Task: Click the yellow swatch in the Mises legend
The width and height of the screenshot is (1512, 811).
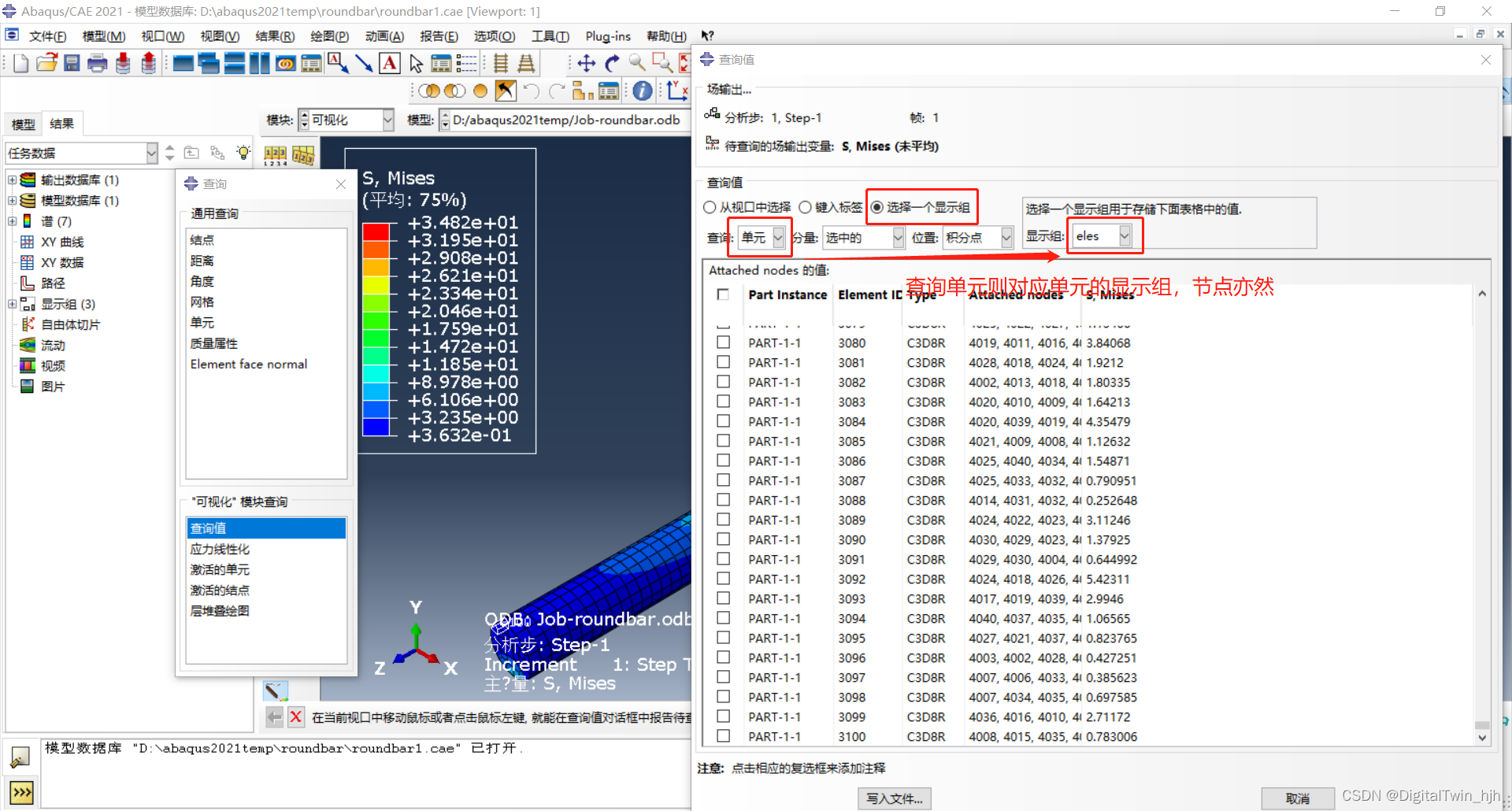Action: pyautogui.click(x=376, y=284)
